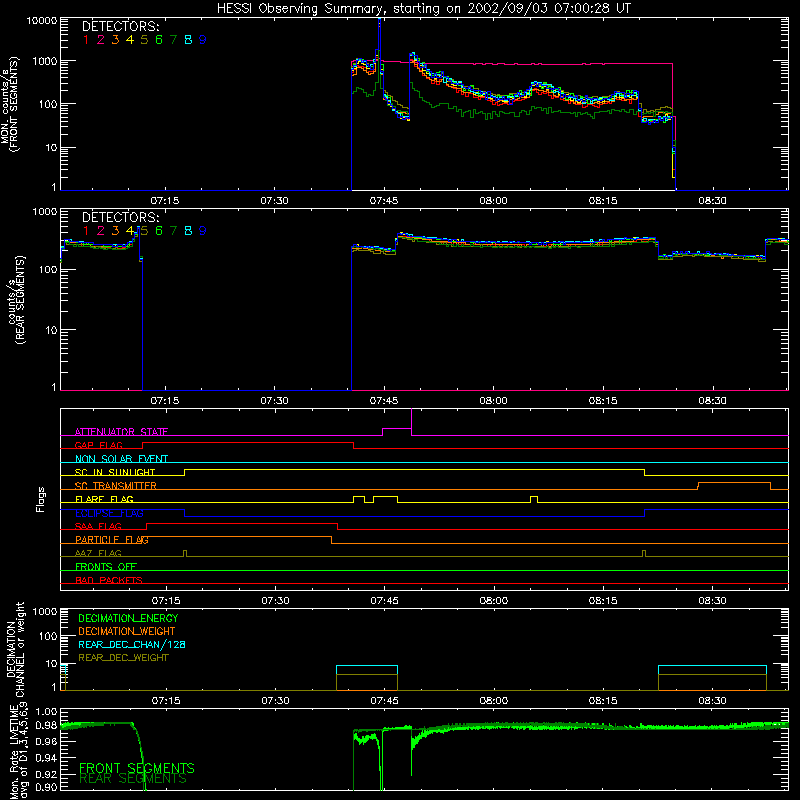Click the DETECTORS: label in the front segments plot
The image size is (800, 800).
coord(120,27)
